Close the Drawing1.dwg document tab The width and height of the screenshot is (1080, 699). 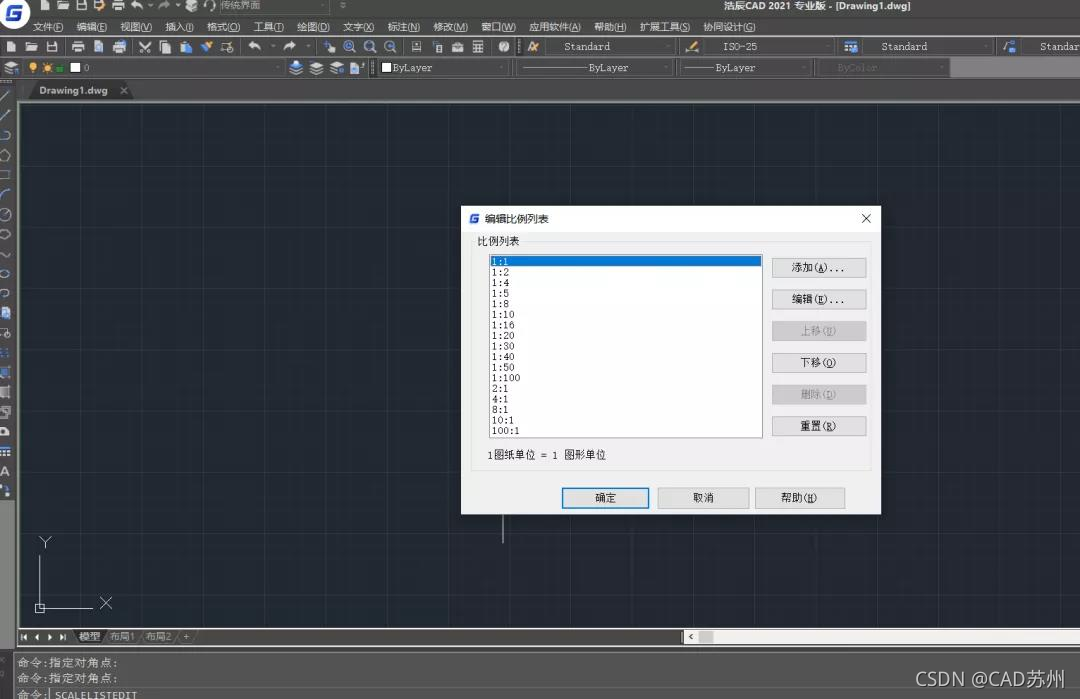click(x=124, y=90)
